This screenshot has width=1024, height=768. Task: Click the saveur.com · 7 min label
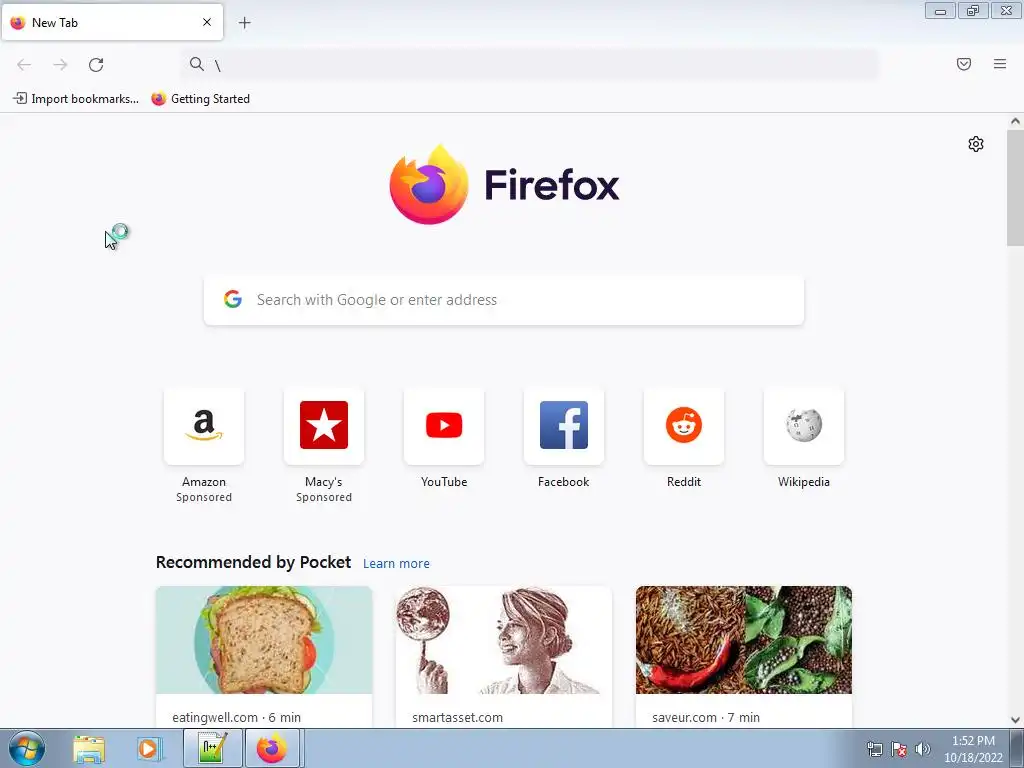pos(706,717)
